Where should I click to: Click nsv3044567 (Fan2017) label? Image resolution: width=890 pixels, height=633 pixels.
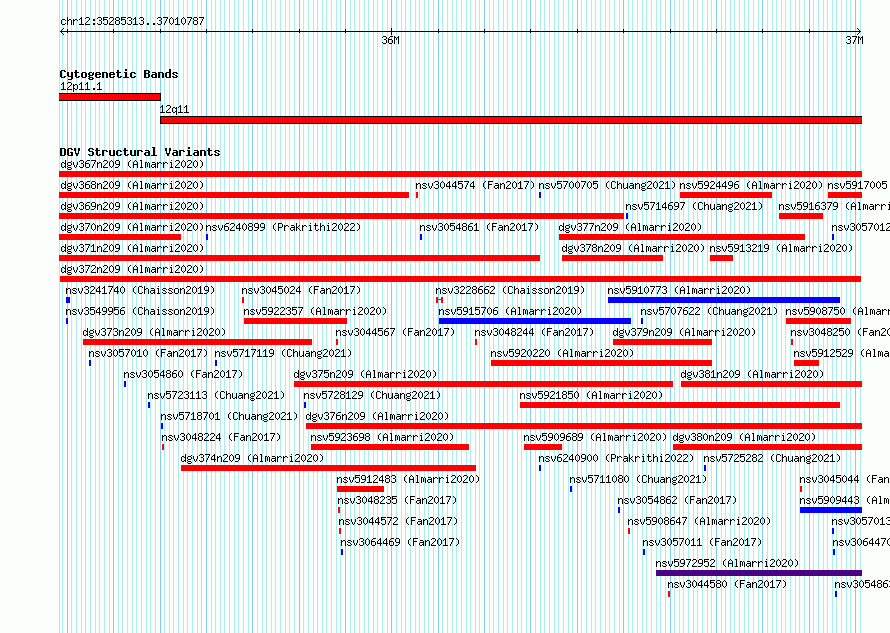[x=395, y=332]
